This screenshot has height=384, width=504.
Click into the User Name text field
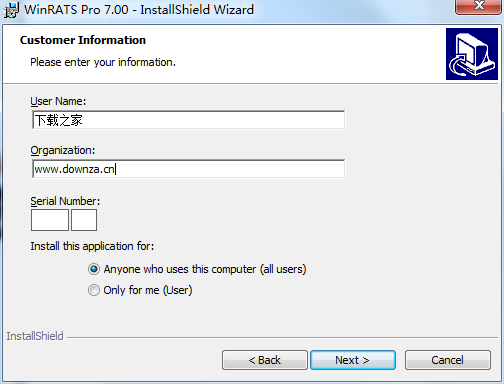(189, 120)
